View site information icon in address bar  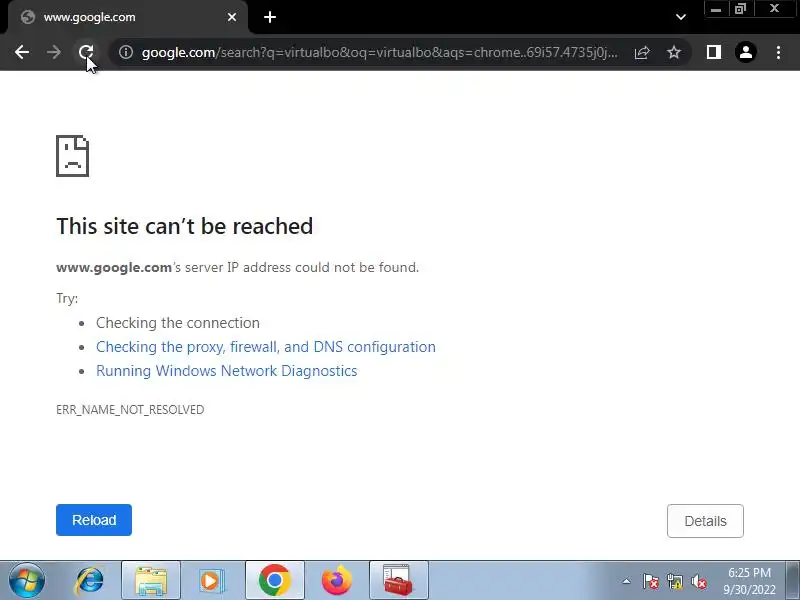tap(126, 52)
